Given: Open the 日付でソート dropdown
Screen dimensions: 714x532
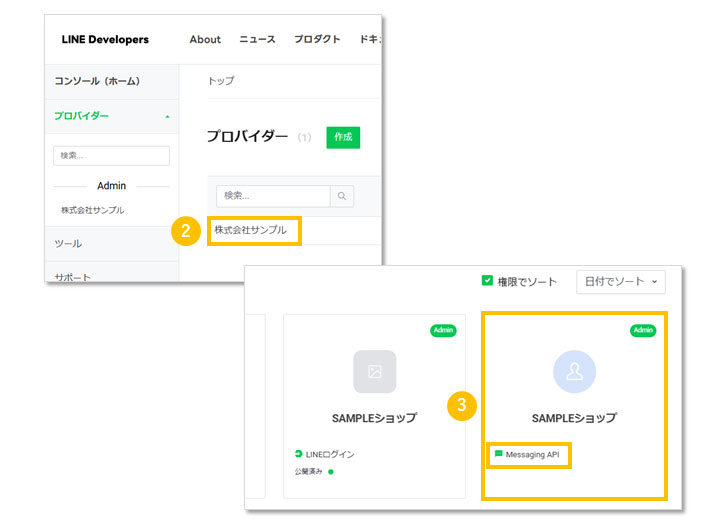Looking at the screenshot, I should (620, 282).
